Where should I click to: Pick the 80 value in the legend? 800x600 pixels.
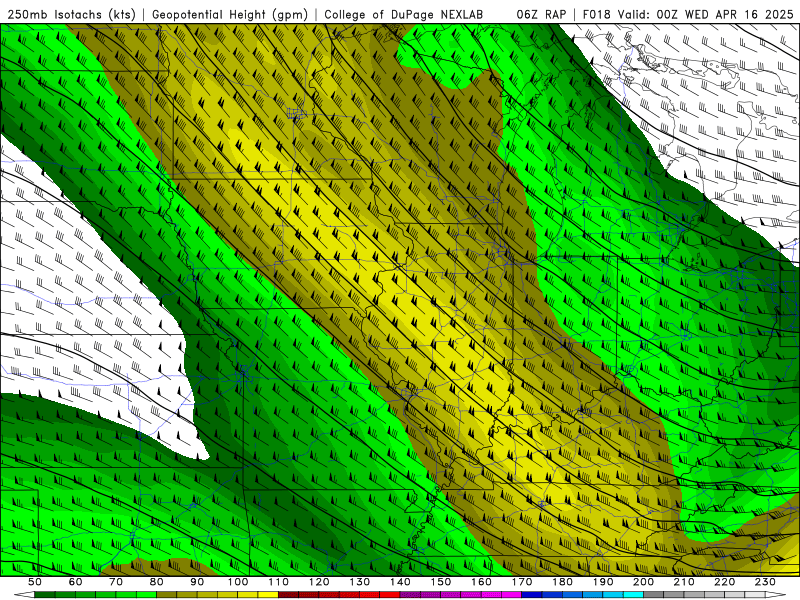point(156,582)
